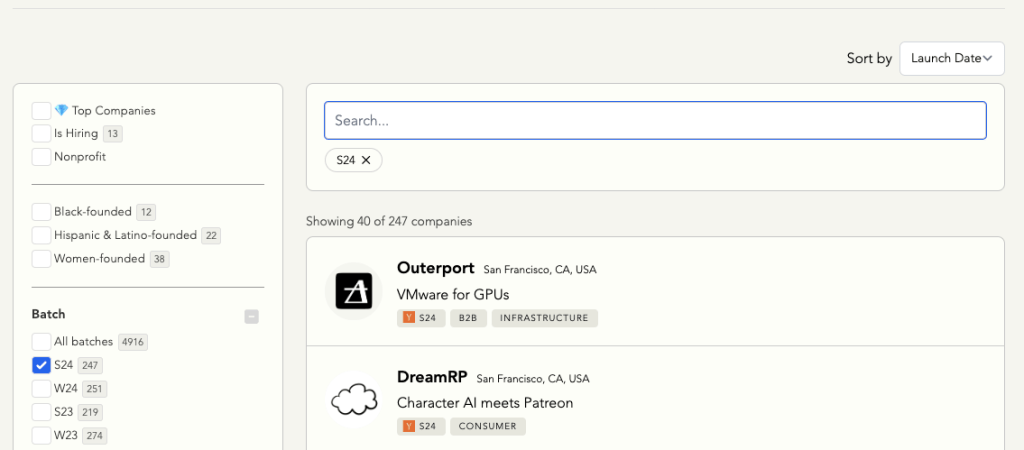This screenshot has width=1024, height=450.
Task: Click the CONSUMER tag on DreamRP
Action: point(487,426)
